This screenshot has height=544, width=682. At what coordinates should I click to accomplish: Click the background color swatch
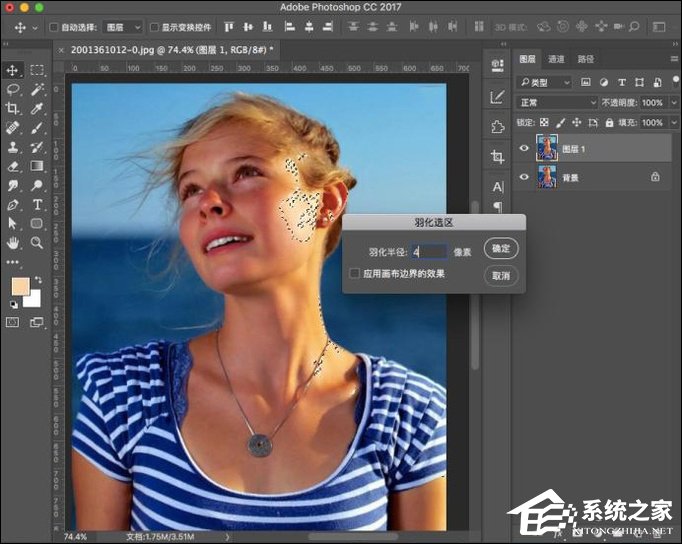click(33, 300)
